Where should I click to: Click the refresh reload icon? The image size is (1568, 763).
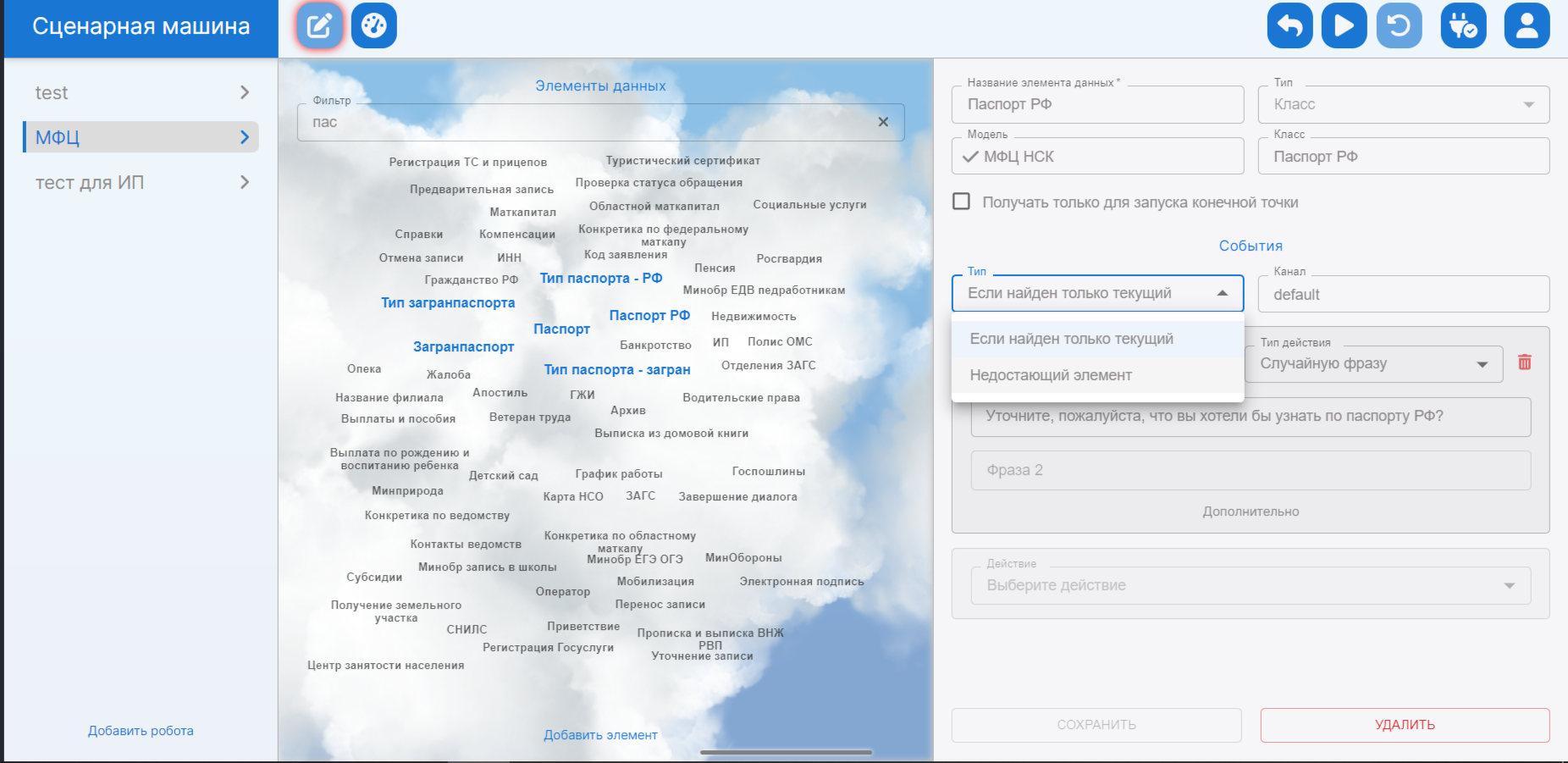pos(1399,26)
